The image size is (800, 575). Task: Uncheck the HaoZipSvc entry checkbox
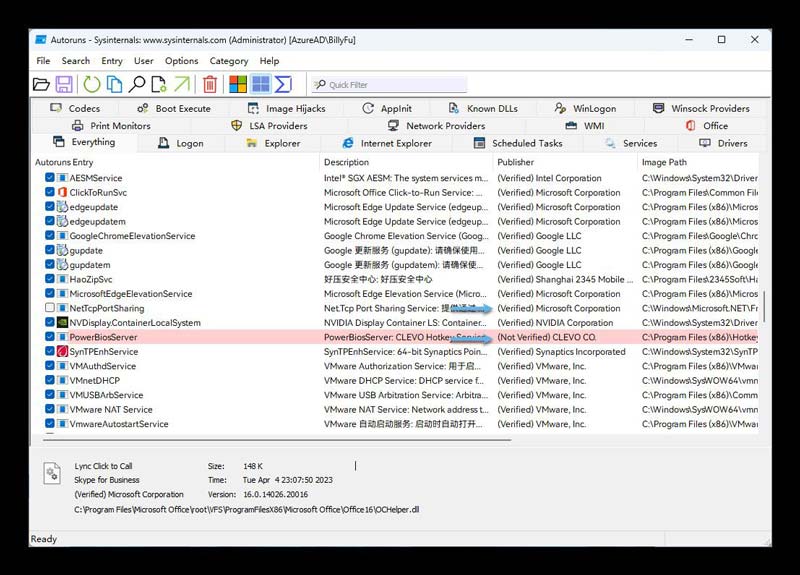coord(49,279)
